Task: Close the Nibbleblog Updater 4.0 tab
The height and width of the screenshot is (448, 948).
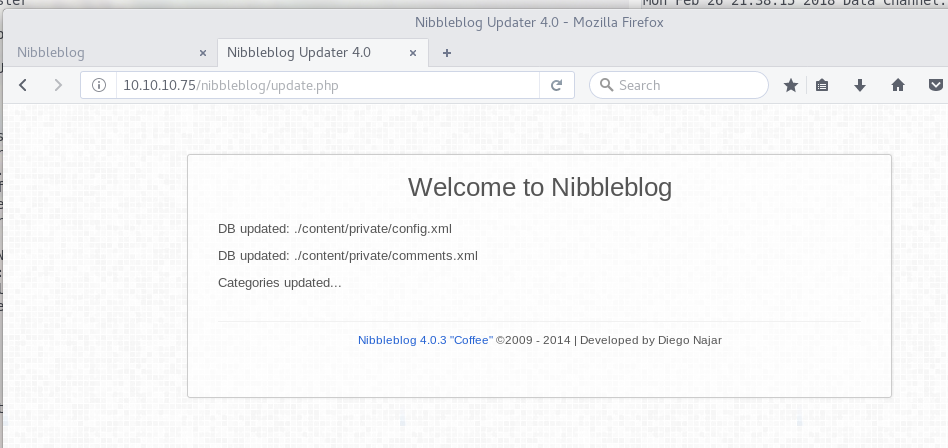Action: [413, 53]
